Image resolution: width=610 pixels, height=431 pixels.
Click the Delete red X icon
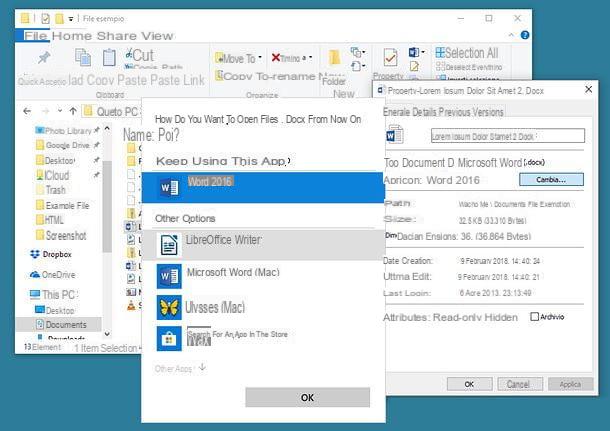coord(276,58)
